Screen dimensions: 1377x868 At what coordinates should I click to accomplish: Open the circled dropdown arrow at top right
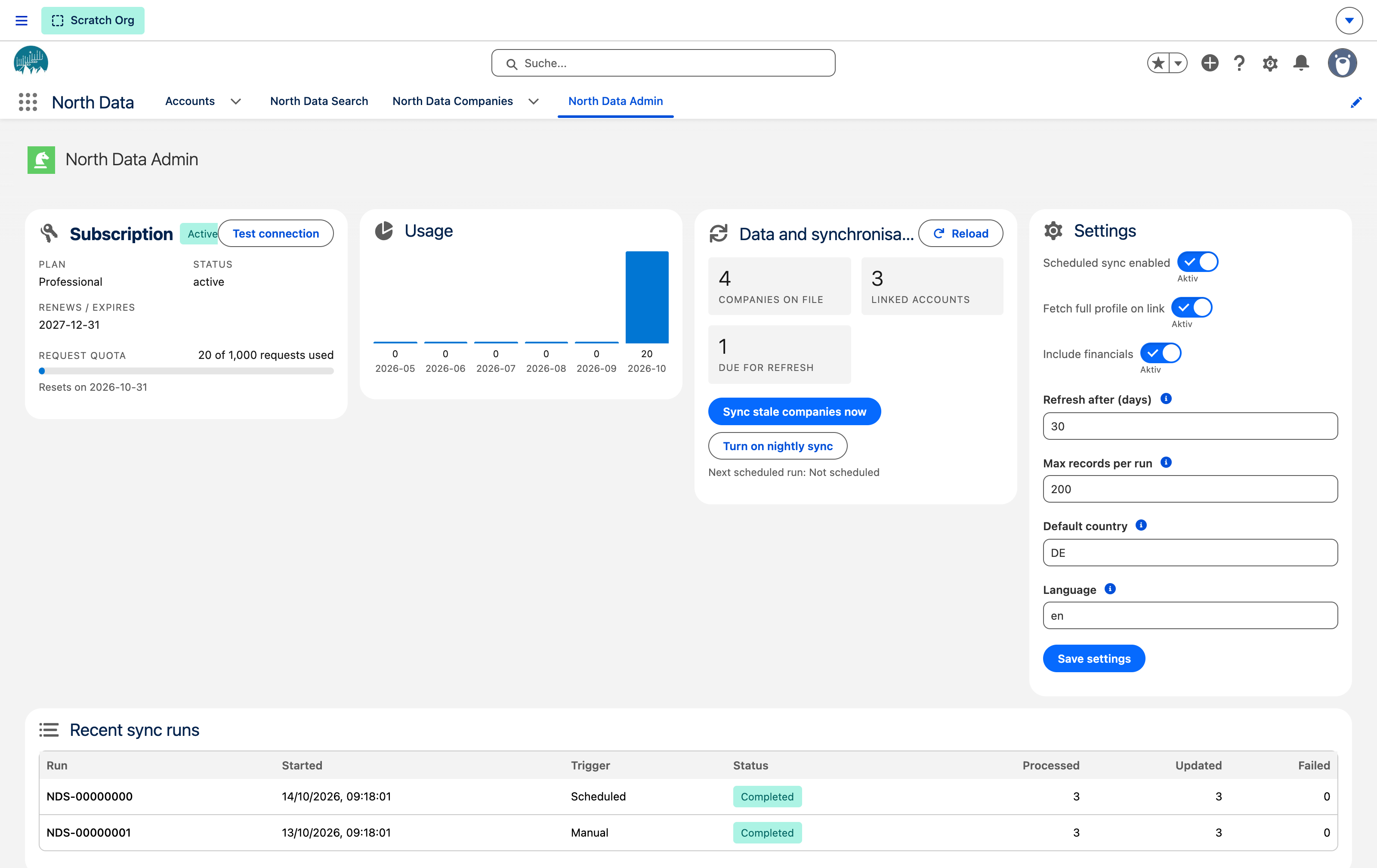1349,21
